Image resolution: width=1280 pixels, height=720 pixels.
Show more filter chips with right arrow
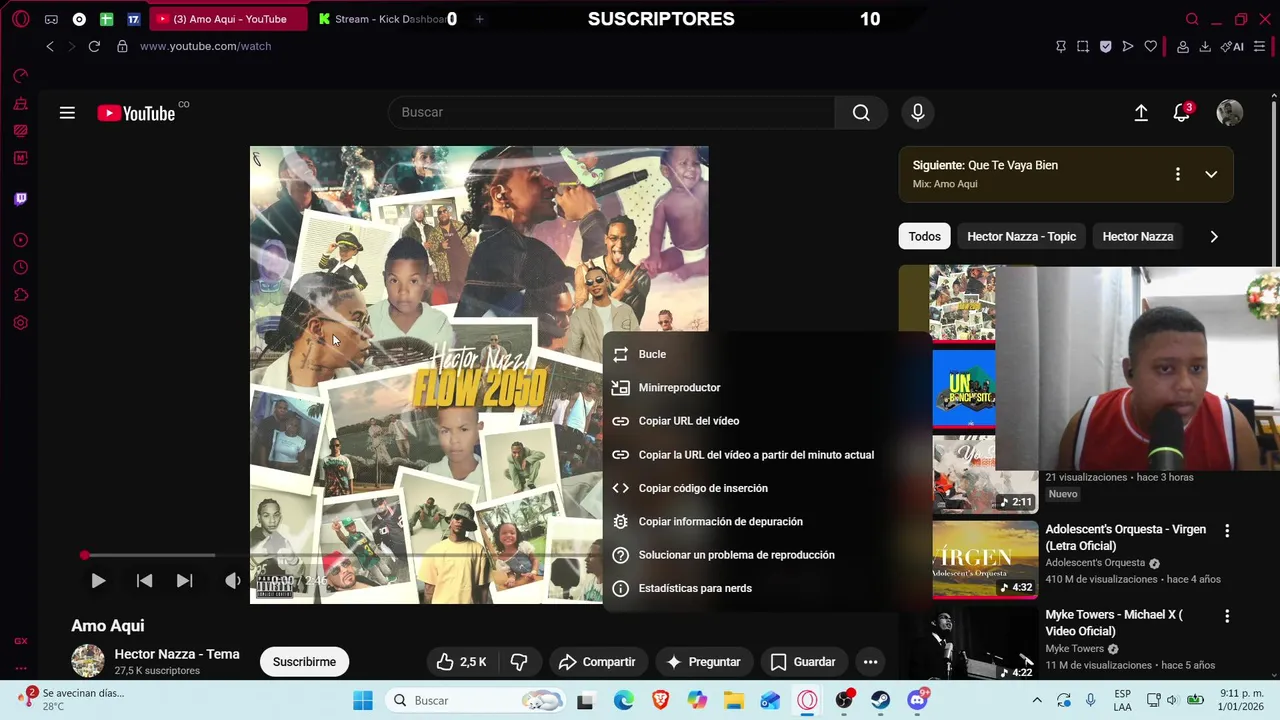coord(1214,236)
